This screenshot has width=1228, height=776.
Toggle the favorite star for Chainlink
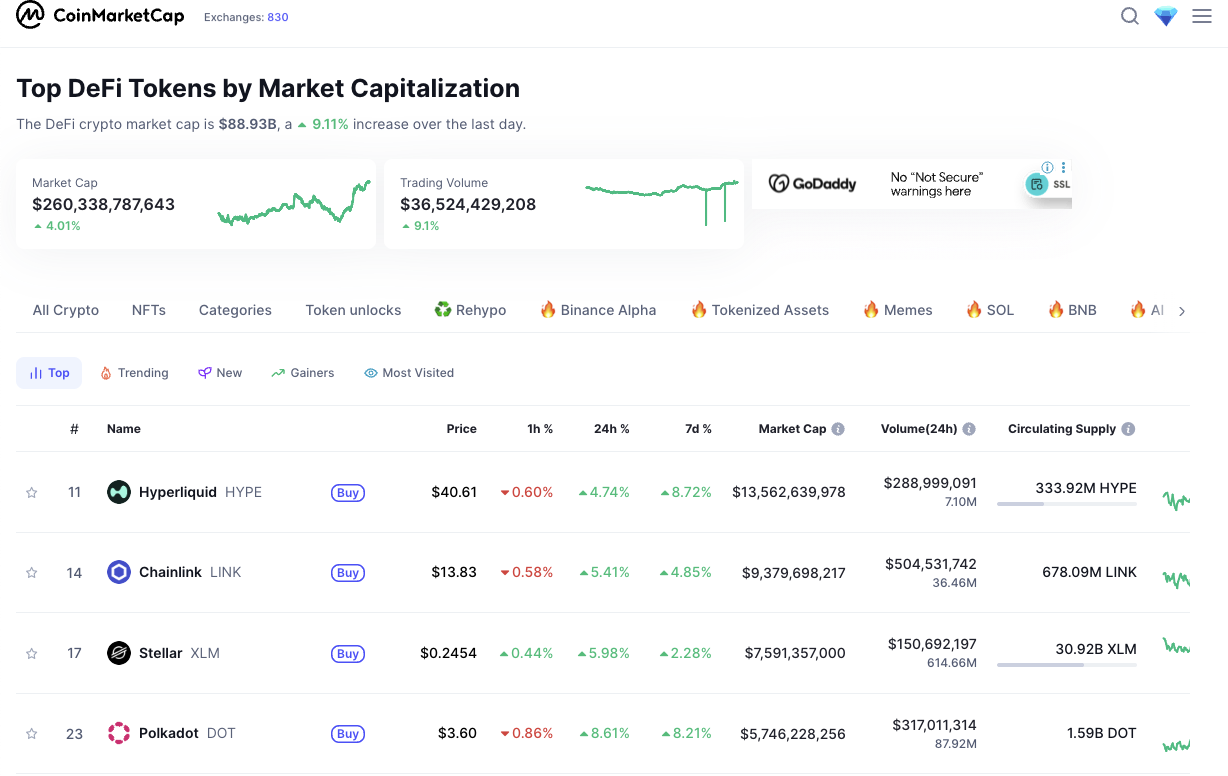click(31, 572)
